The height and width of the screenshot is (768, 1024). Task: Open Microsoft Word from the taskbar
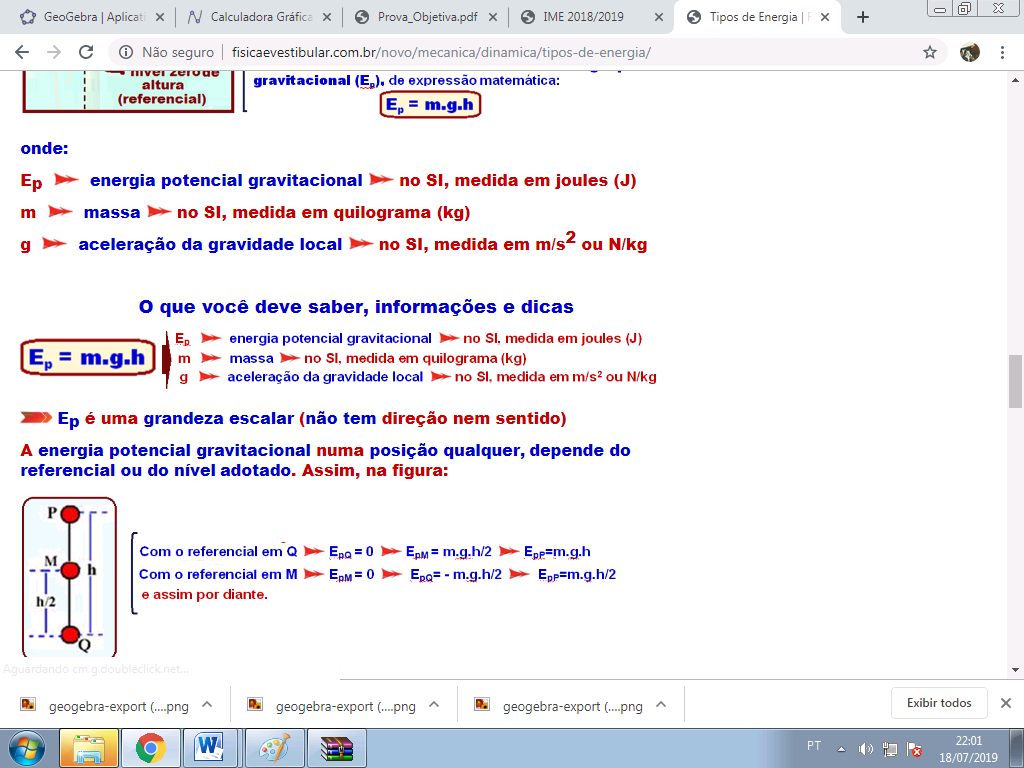(210, 748)
